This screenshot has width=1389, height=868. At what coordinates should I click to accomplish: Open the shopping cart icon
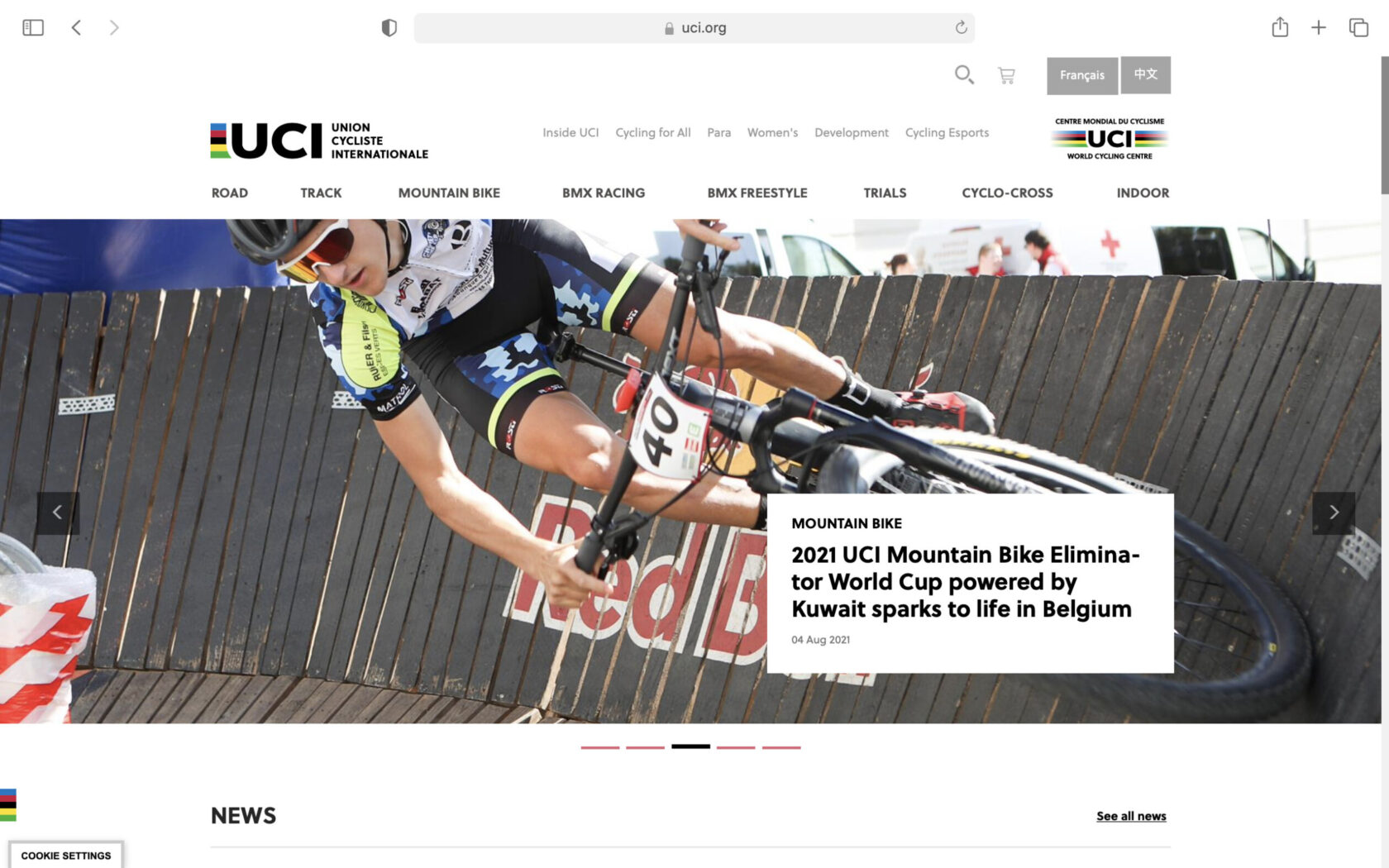tap(1006, 75)
